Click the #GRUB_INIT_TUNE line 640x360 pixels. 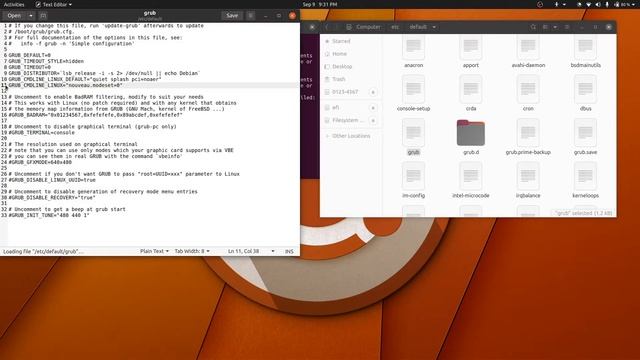point(49,215)
